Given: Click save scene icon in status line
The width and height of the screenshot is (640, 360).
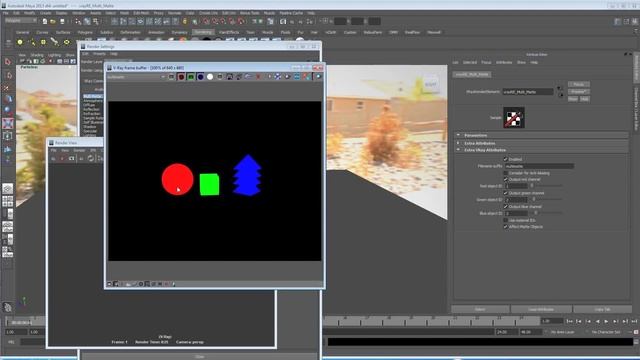Looking at the screenshot, I should point(62,21).
